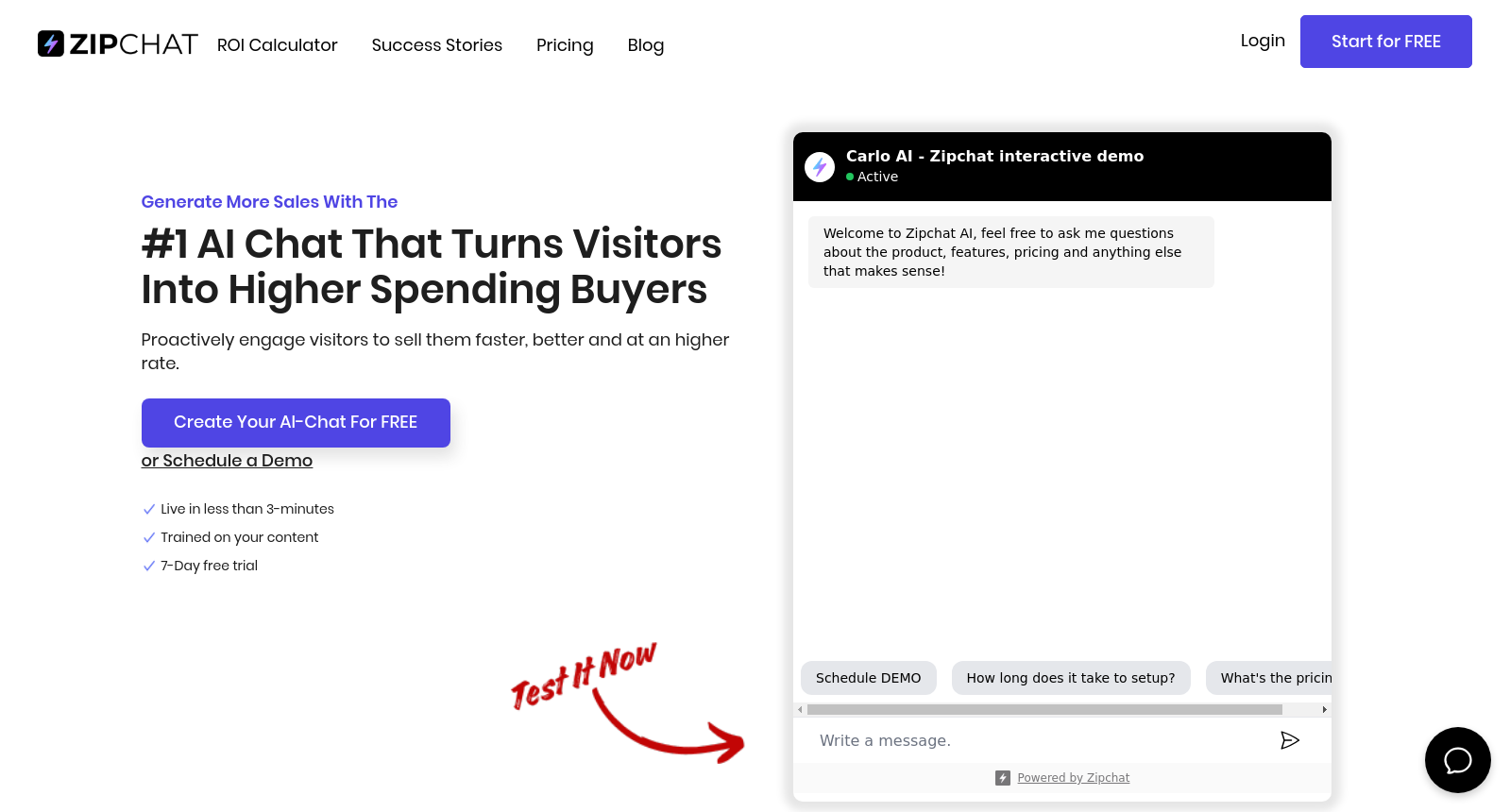This screenshot has width=1510, height=812.
Task: Visit the Blog
Action: (646, 45)
